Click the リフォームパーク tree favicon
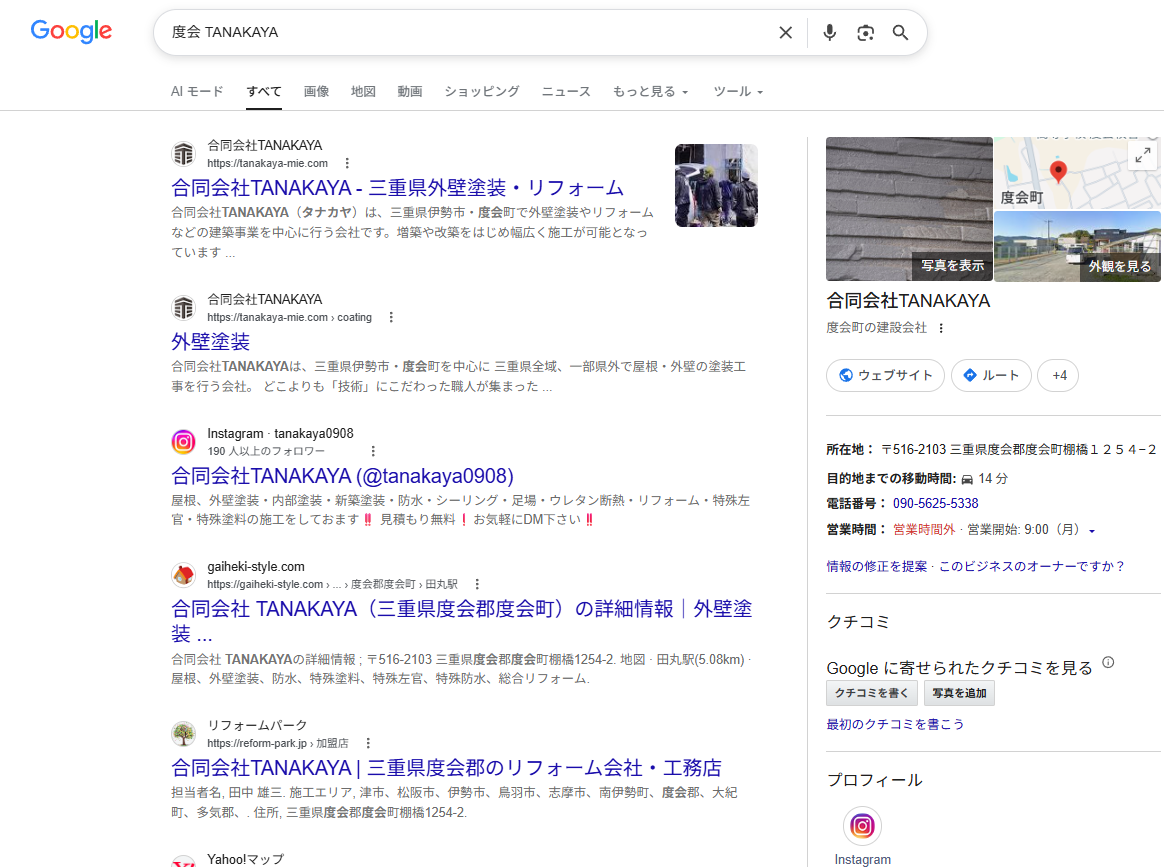This screenshot has height=867, width=1164. (x=183, y=733)
